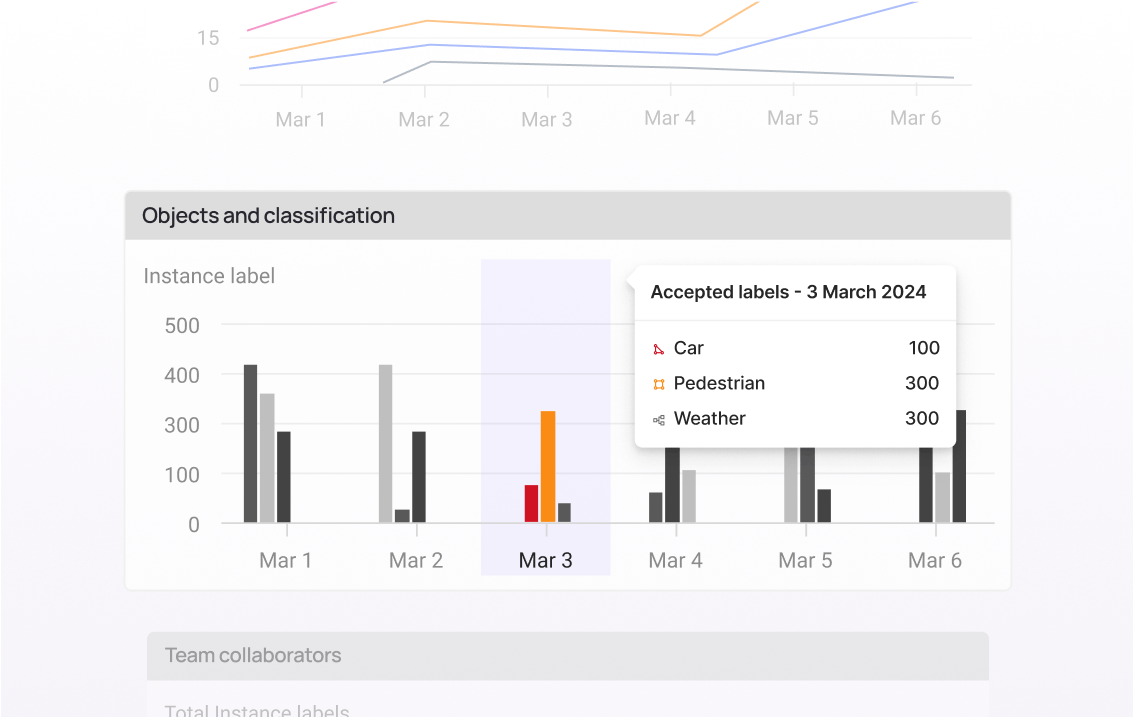Select the Mar 6 label in the line chart

(x=915, y=118)
